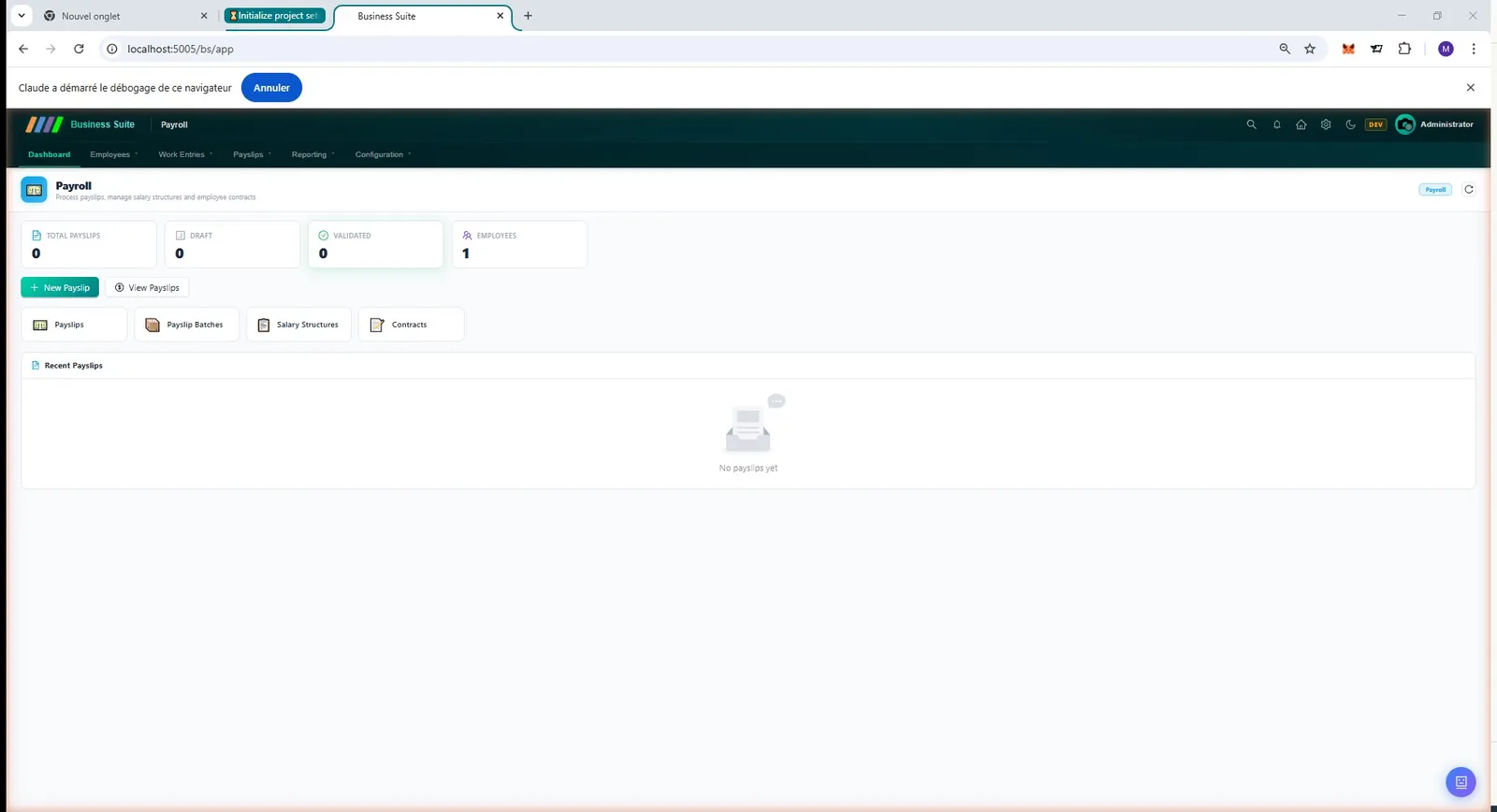Click the DEV badge in the header
Screen dimensions: 1497x812
coord(1375,124)
